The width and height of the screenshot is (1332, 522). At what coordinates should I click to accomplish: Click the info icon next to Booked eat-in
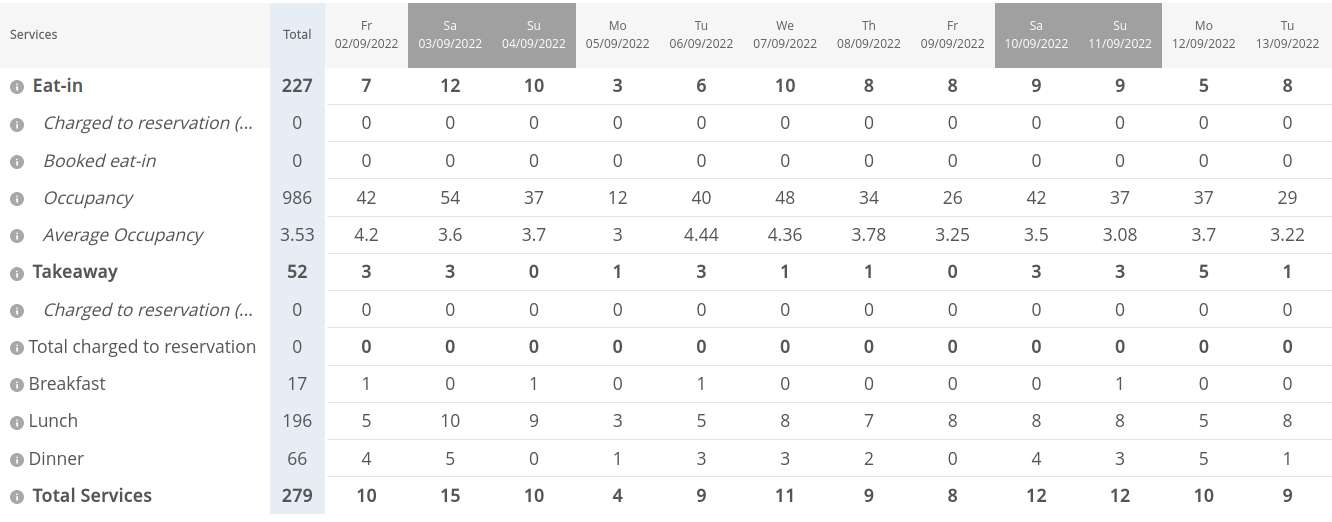click(x=17, y=162)
